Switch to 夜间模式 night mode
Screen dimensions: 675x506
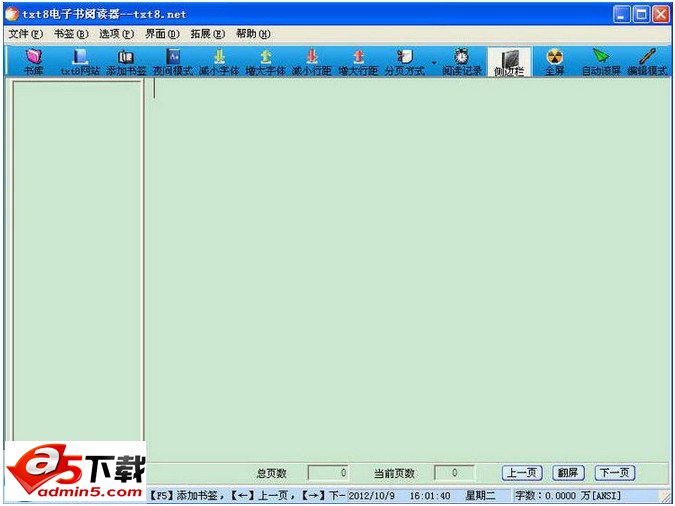(173, 62)
